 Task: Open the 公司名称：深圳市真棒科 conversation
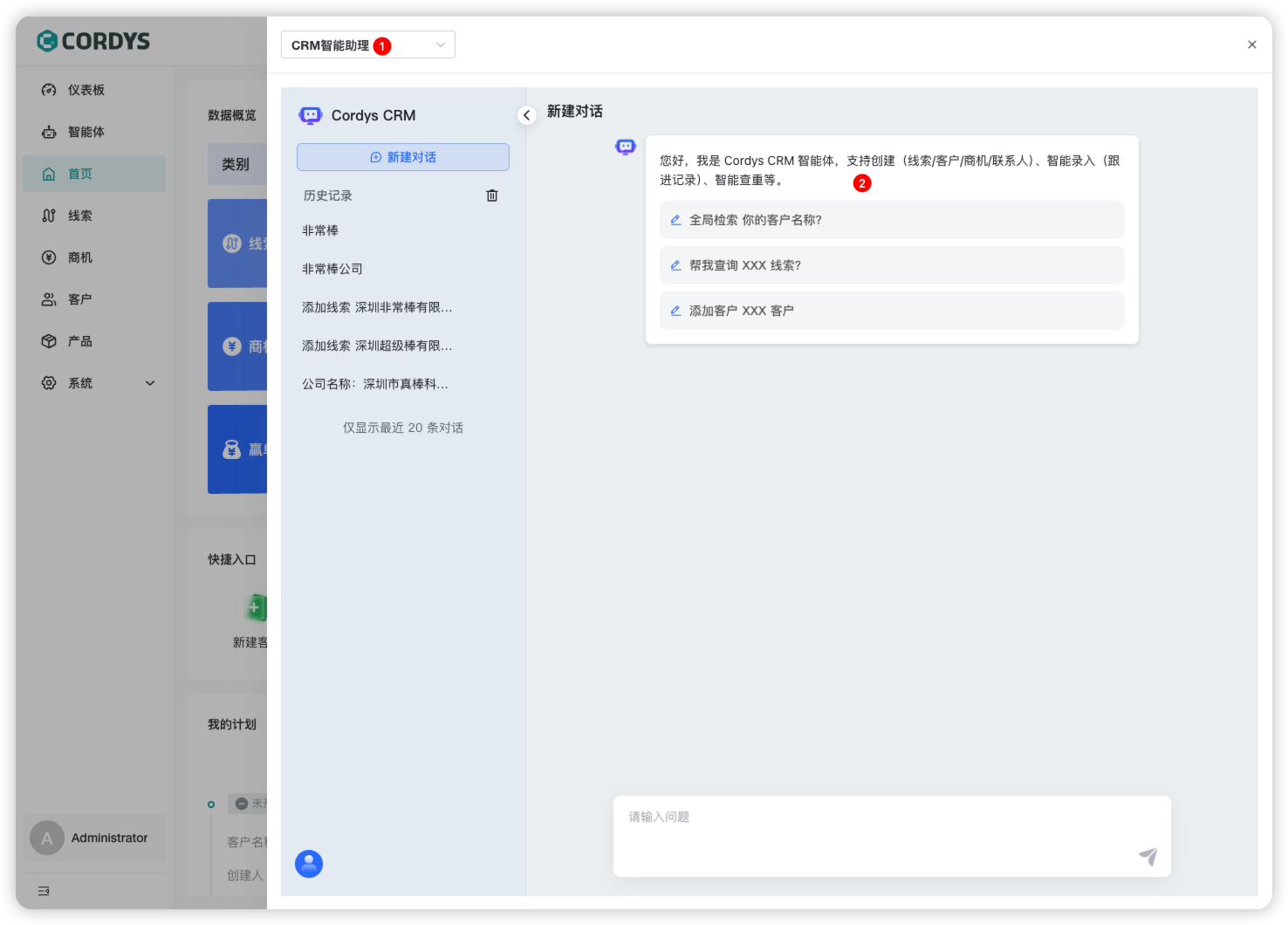point(375,384)
